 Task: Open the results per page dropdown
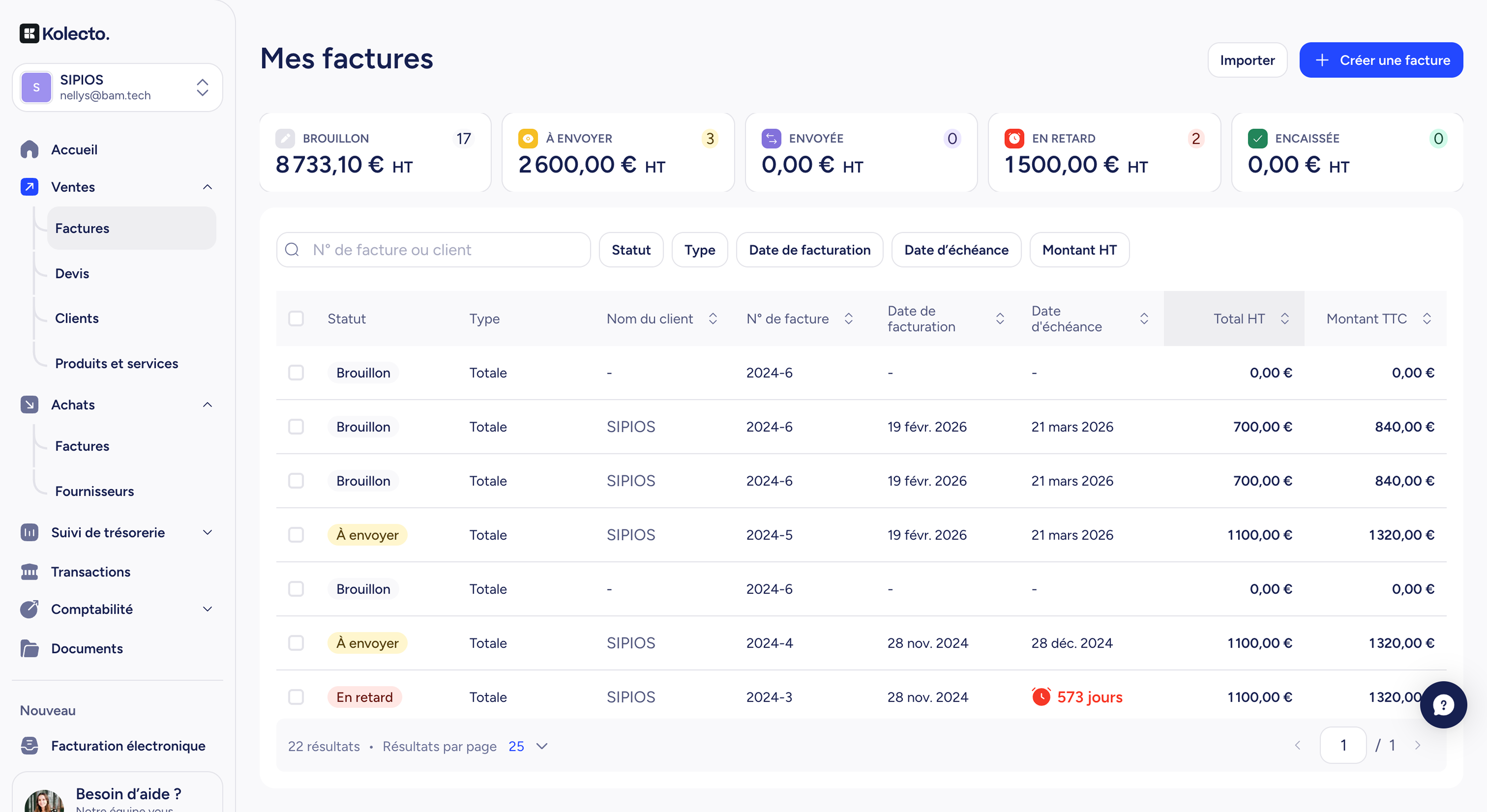[x=528, y=746]
